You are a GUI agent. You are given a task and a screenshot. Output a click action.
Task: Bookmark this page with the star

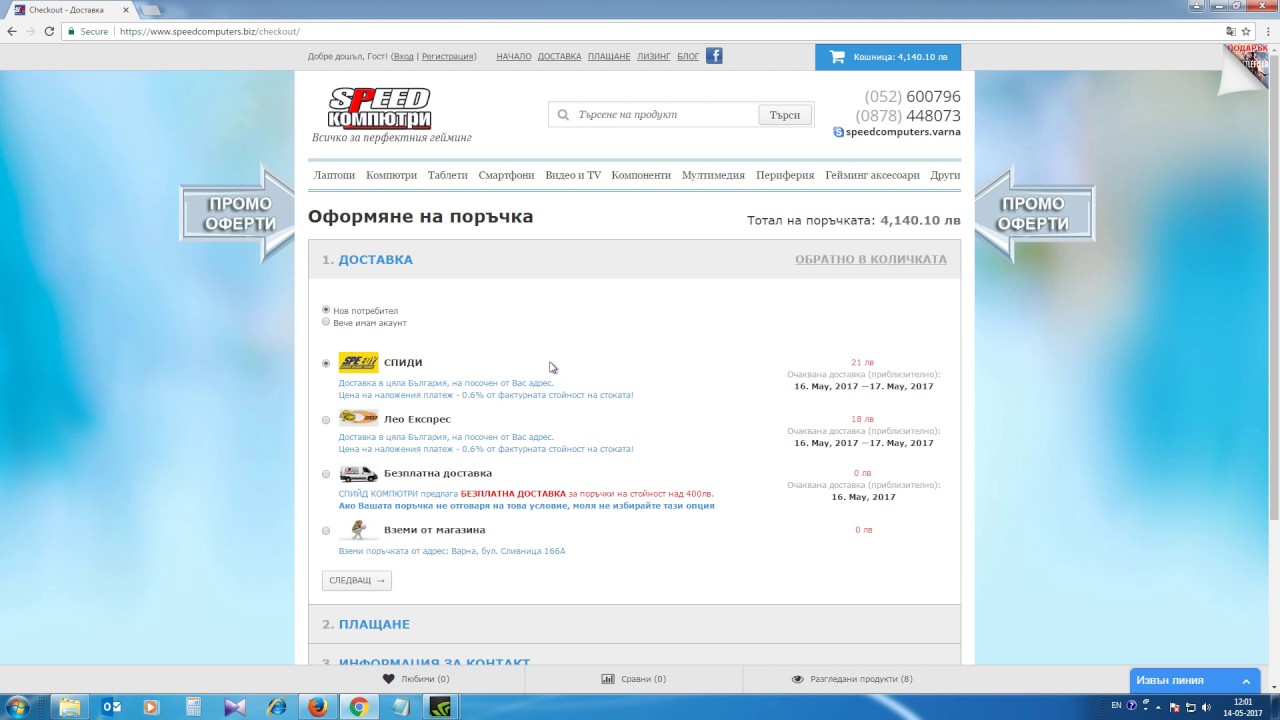1246,32
